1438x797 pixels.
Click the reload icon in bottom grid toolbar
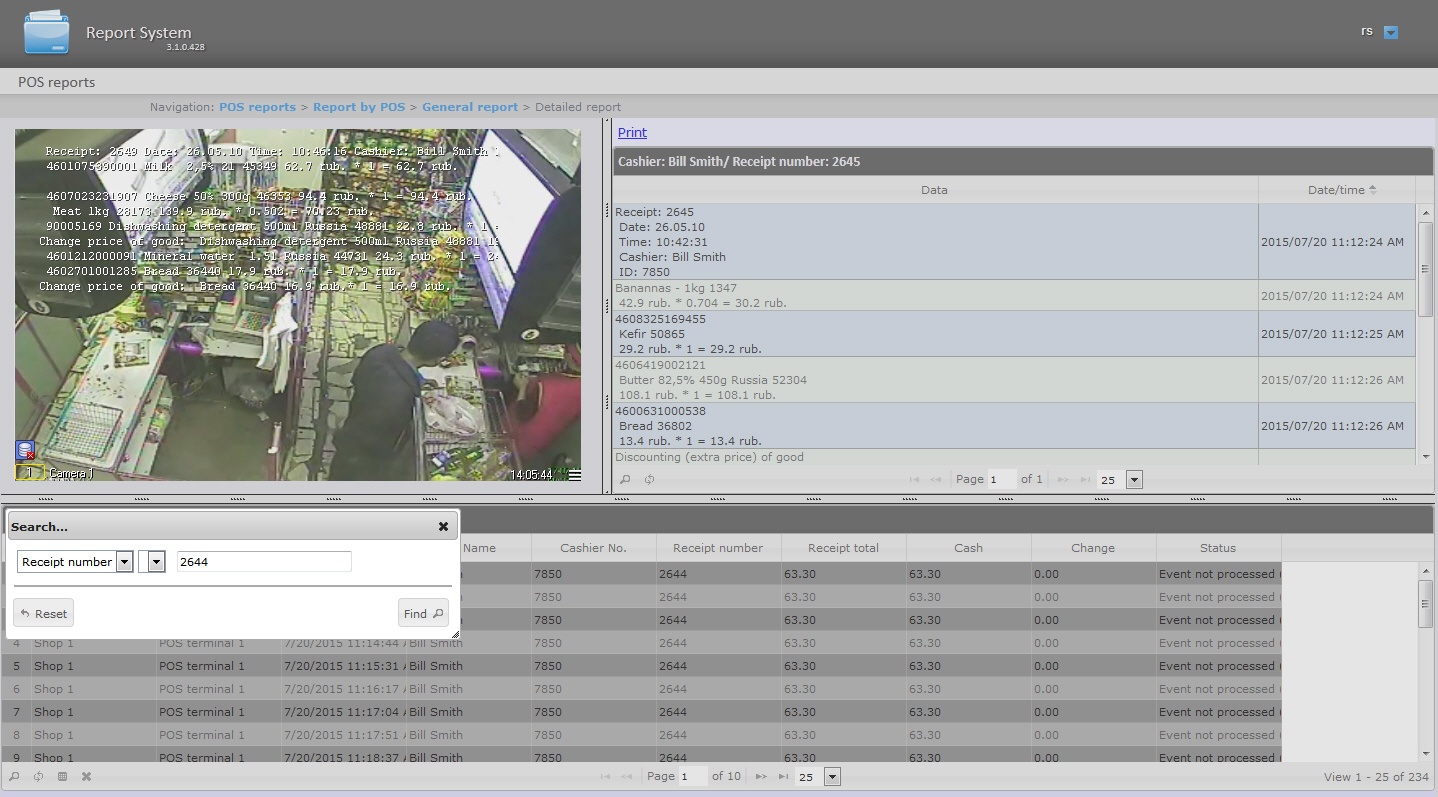[38, 777]
